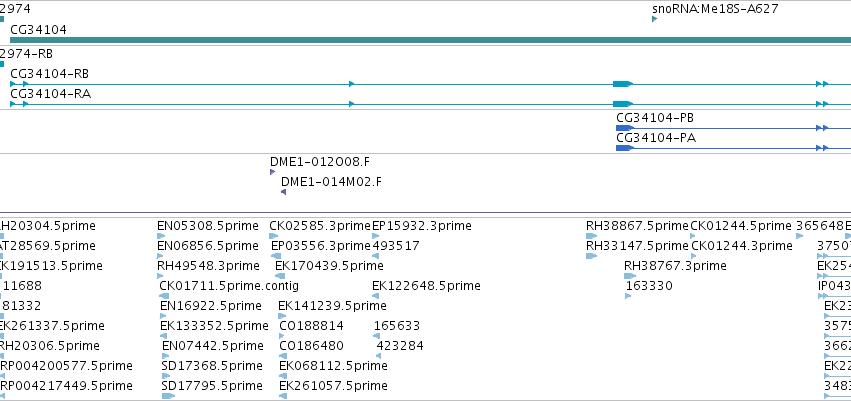Select EST SD17795.5prime

coord(212,386)
